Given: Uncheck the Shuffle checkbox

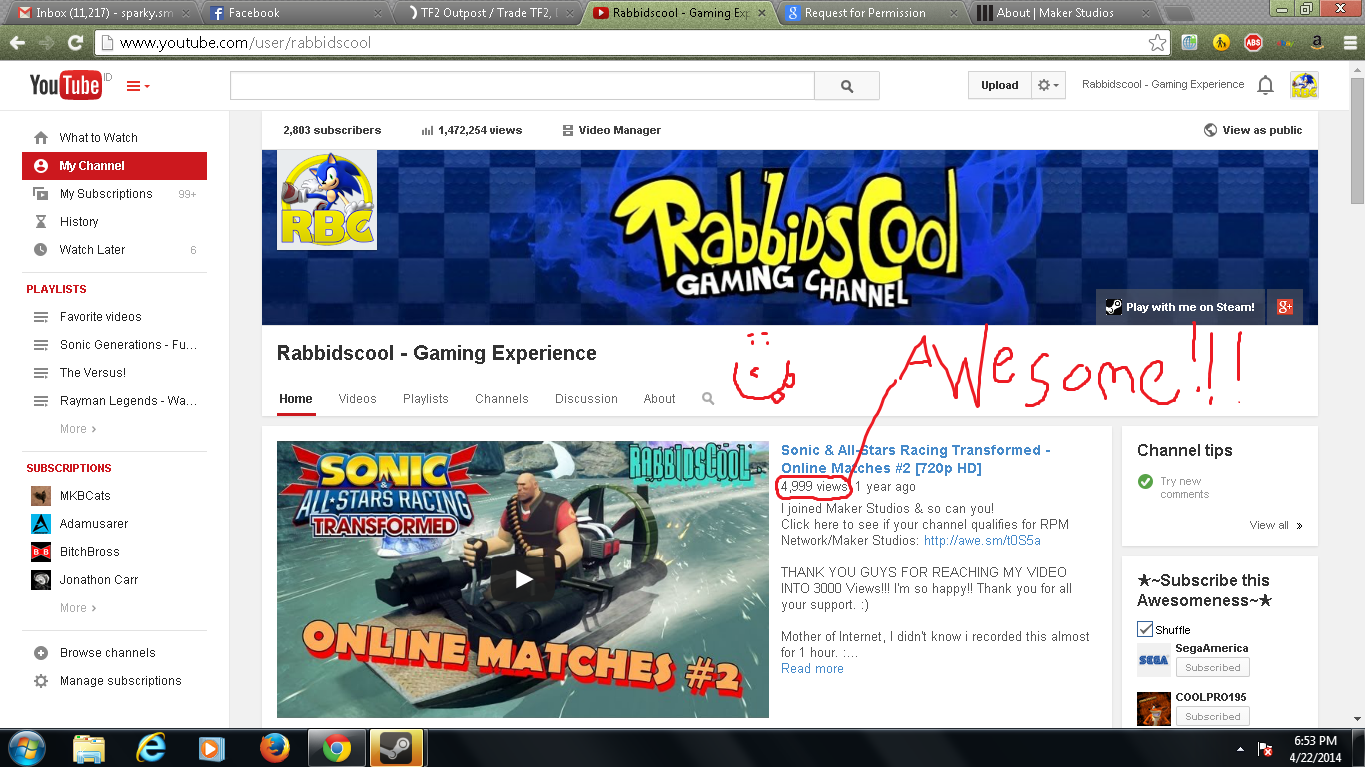Looking at the screenshot, I should (1145, 630).
